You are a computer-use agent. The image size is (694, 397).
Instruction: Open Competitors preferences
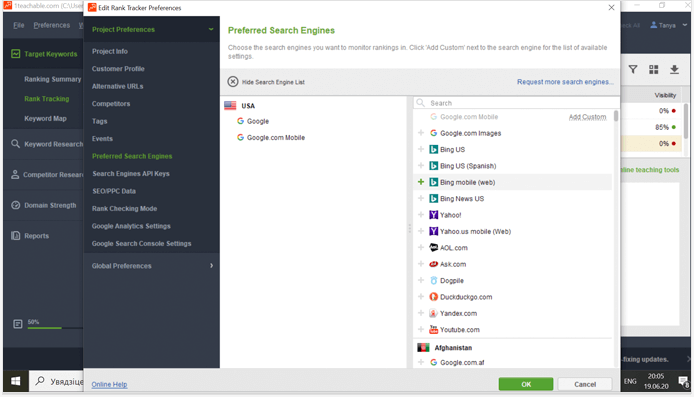111,104
